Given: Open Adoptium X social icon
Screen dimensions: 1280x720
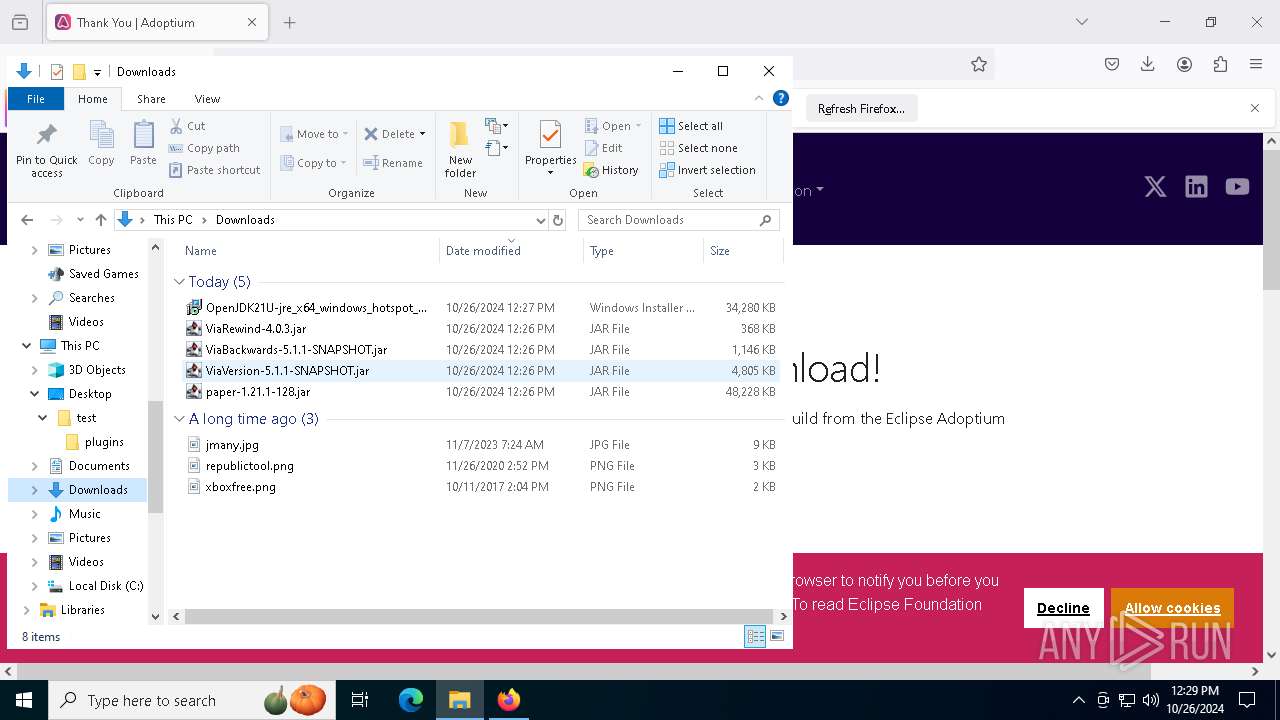Looking at the screenshot, I should [1155, 187].
